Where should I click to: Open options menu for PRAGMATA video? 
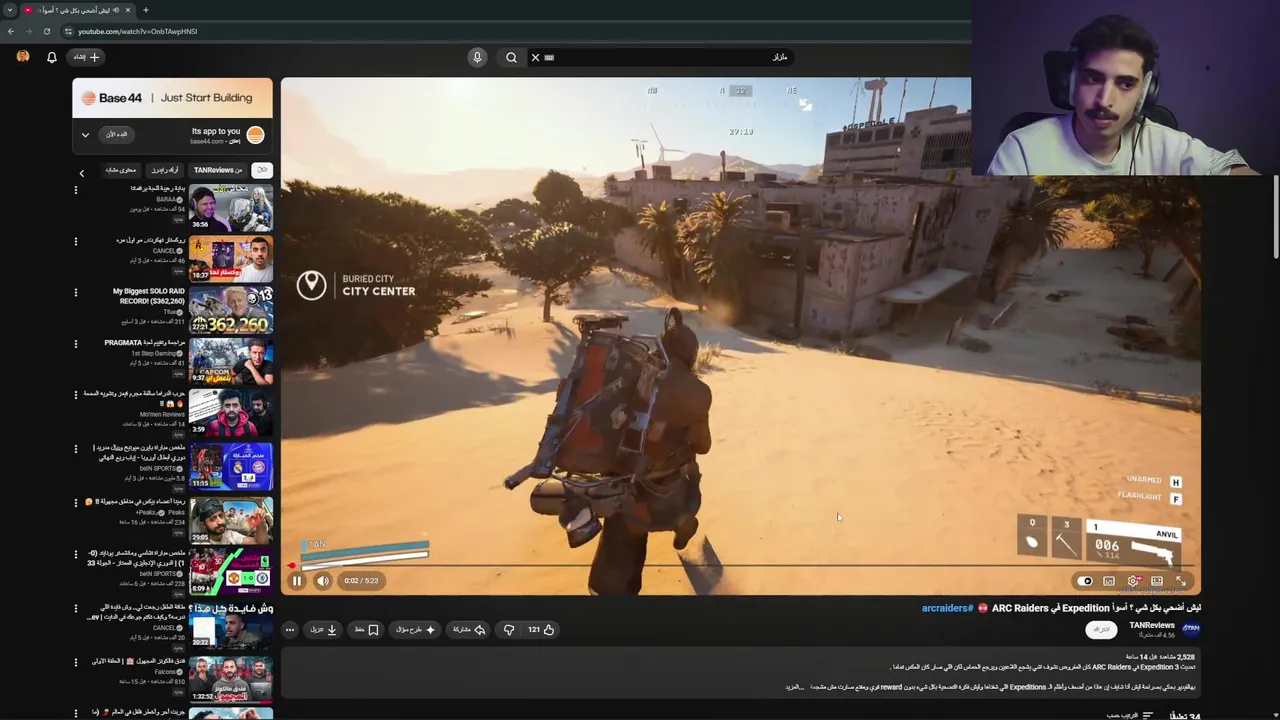(x=76, y=344)
